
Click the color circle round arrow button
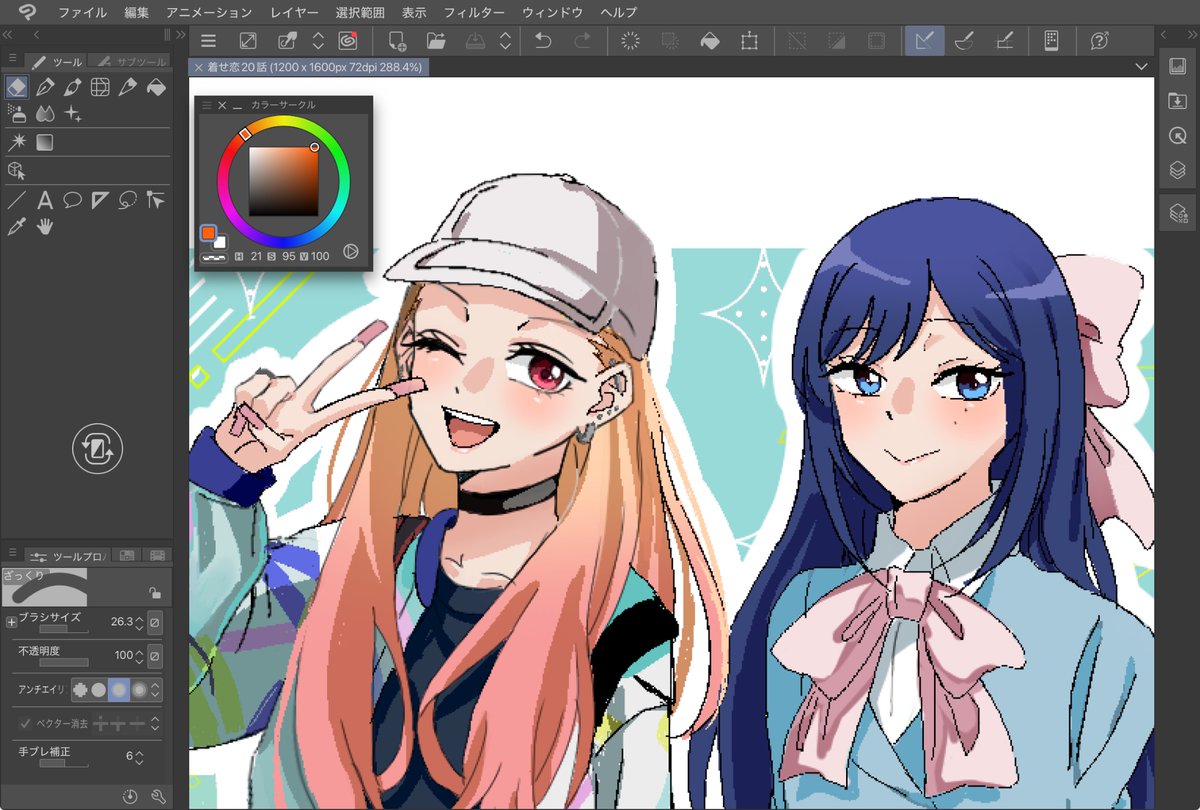[350, 252]
